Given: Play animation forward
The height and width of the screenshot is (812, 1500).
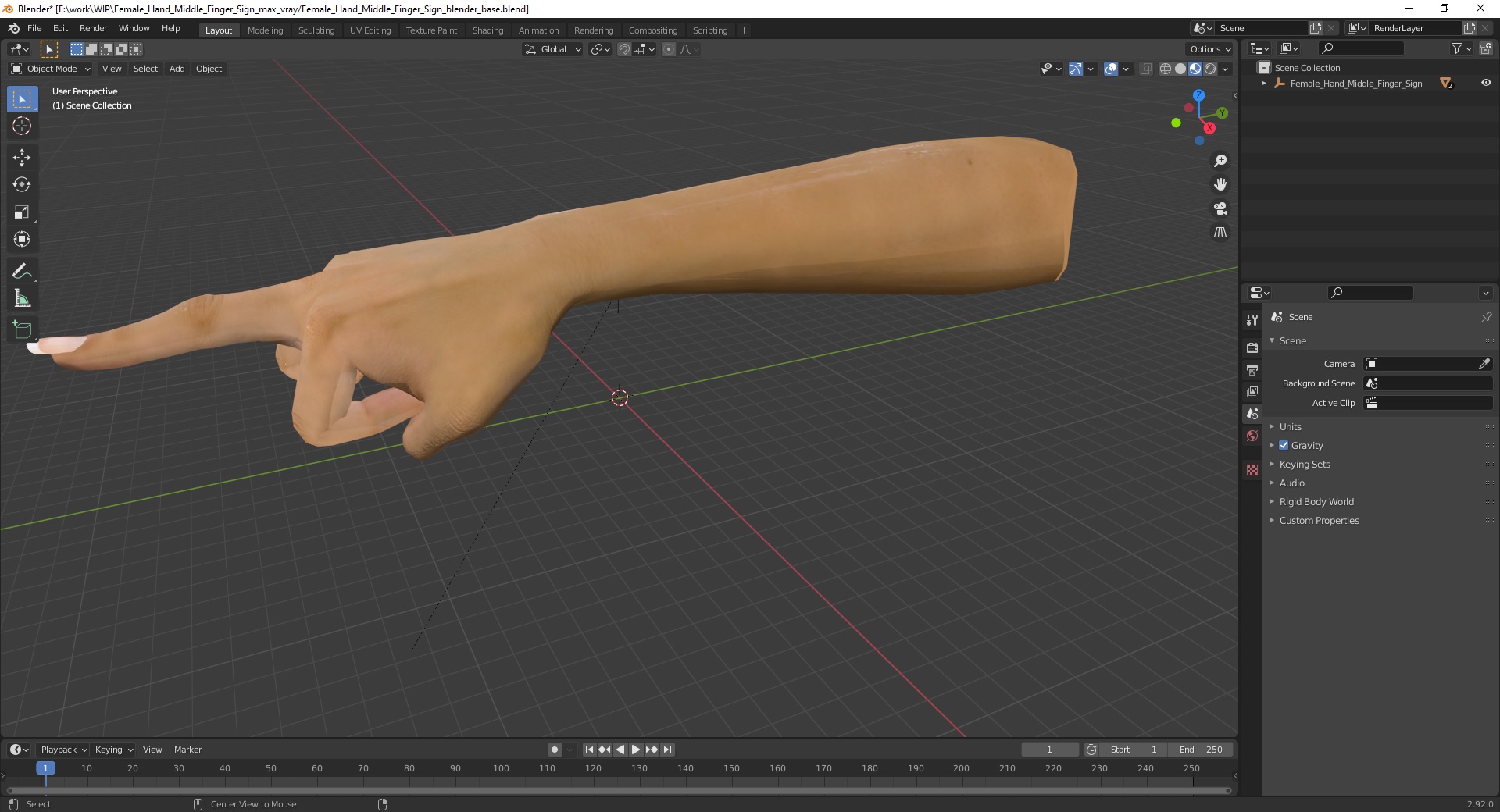Looking at the screenshot, I should pos(636,750).
